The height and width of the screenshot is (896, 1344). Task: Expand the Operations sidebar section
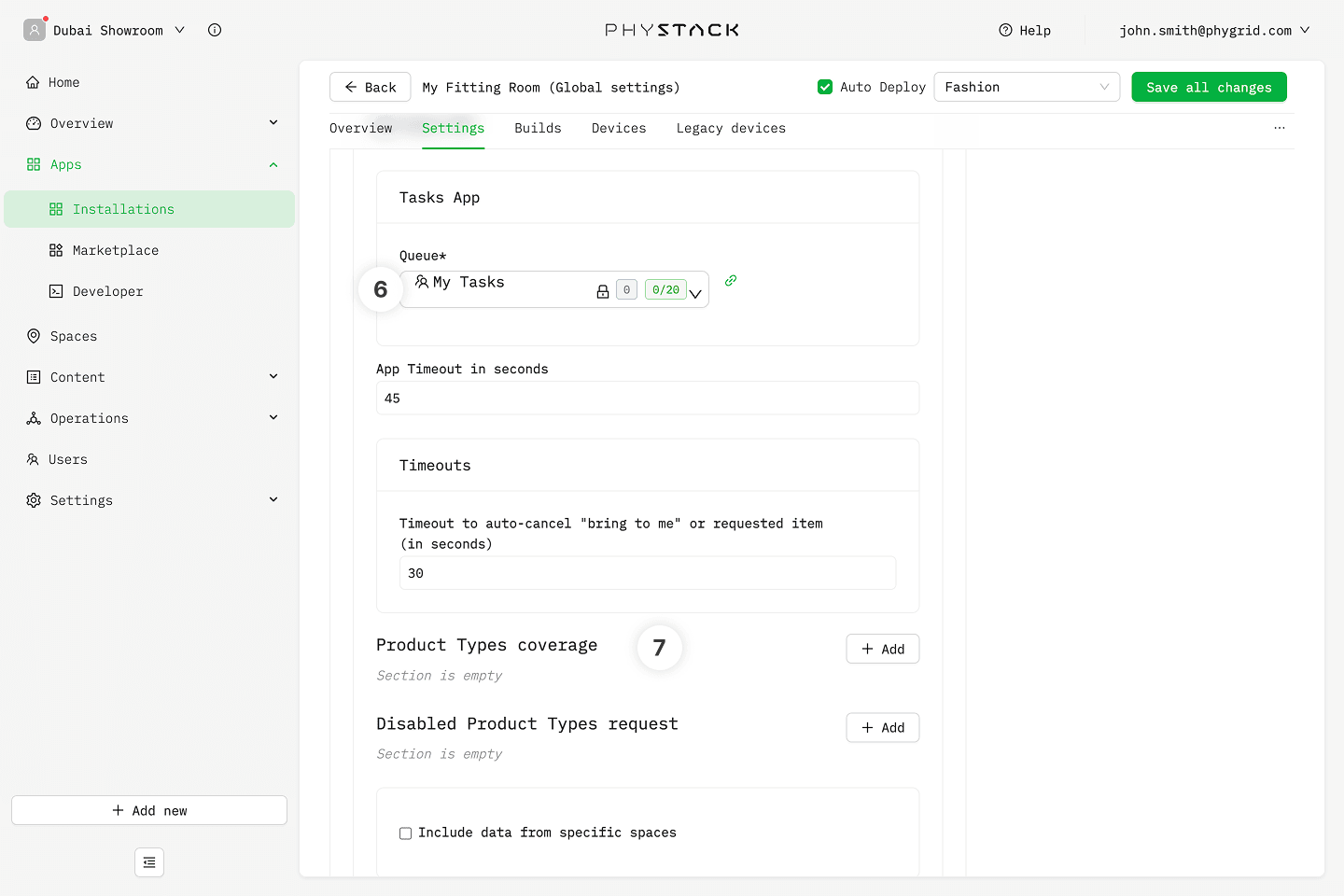(x=273, y=417)
